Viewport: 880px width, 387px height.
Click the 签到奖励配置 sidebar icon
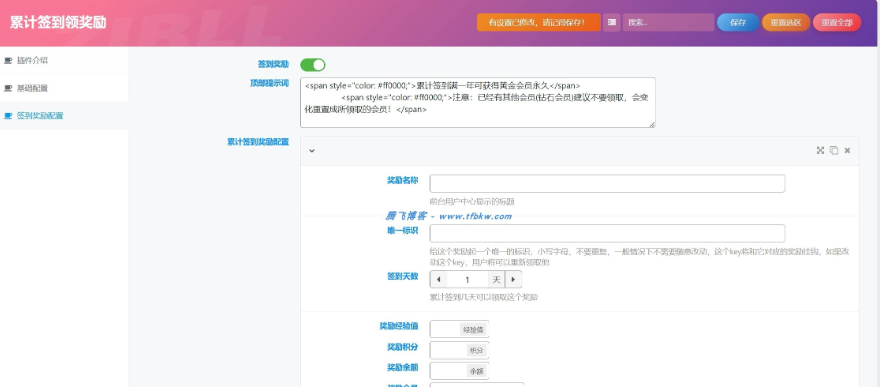tap(8, 116)
